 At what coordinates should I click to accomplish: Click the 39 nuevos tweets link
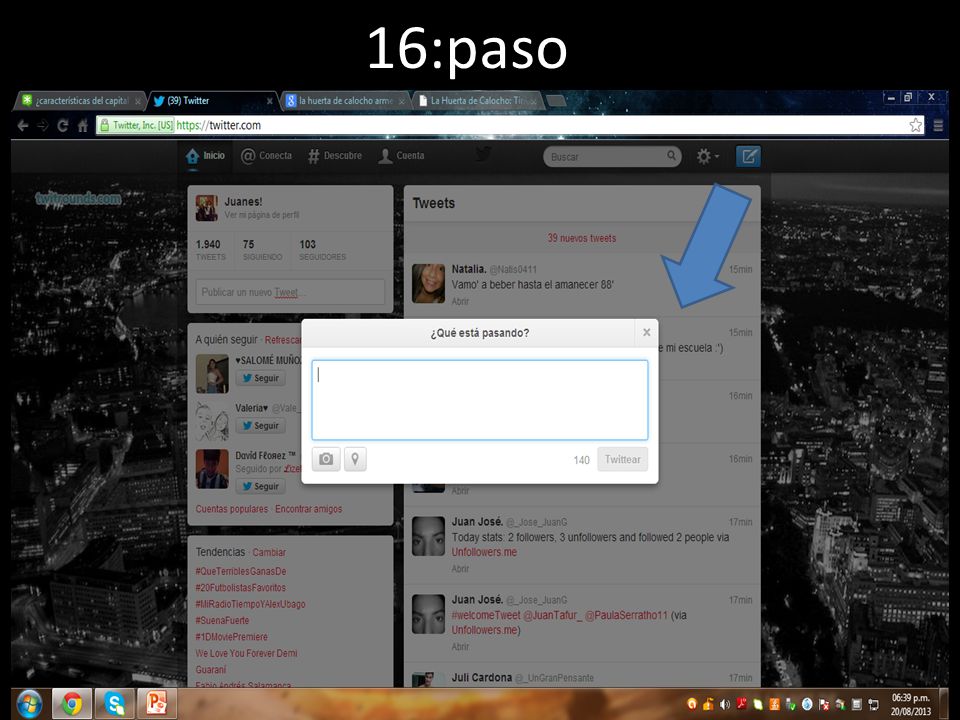(582, 238)
